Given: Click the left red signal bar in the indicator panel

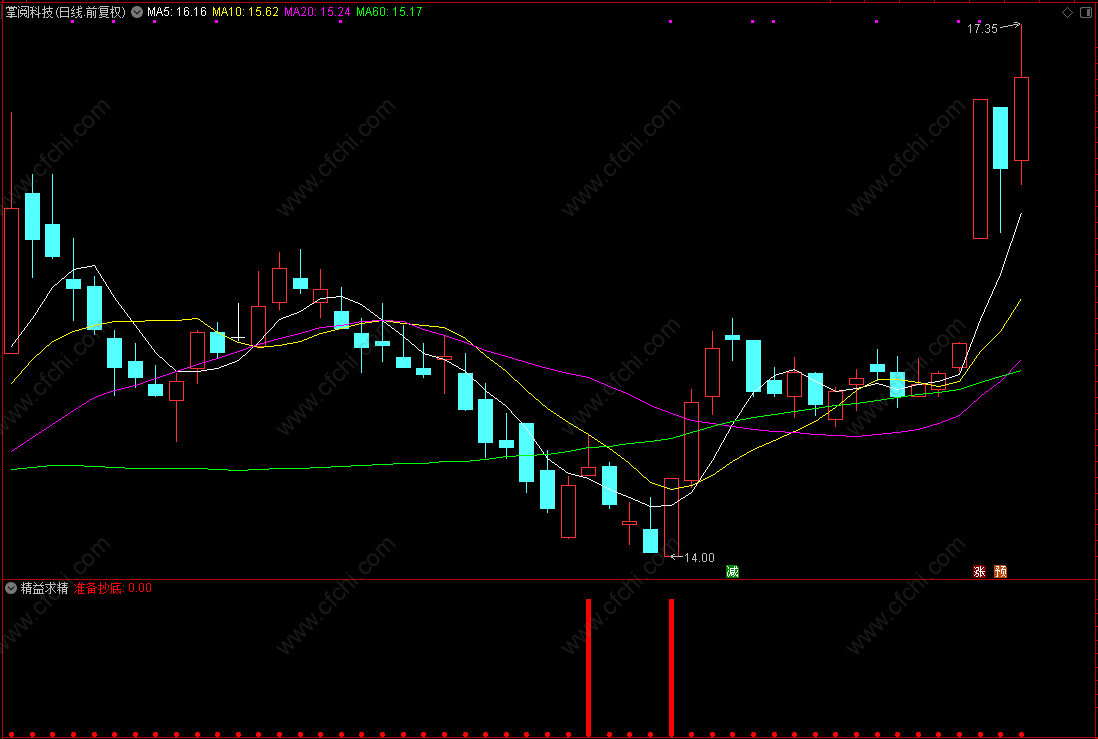Looking at the screenshot, I should (588, 668).
